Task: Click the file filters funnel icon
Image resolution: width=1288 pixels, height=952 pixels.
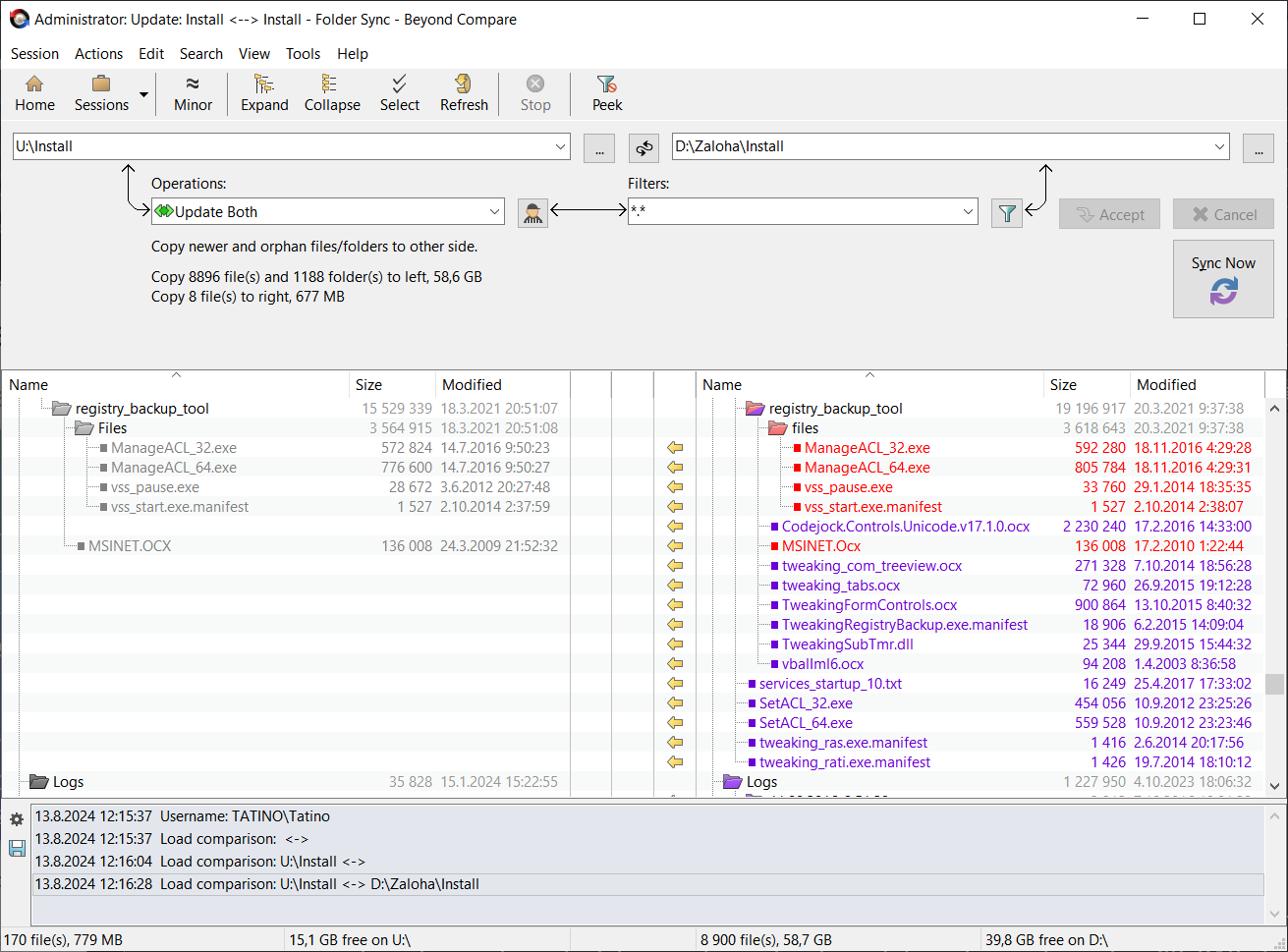Action: click(x=1007, y=213)
